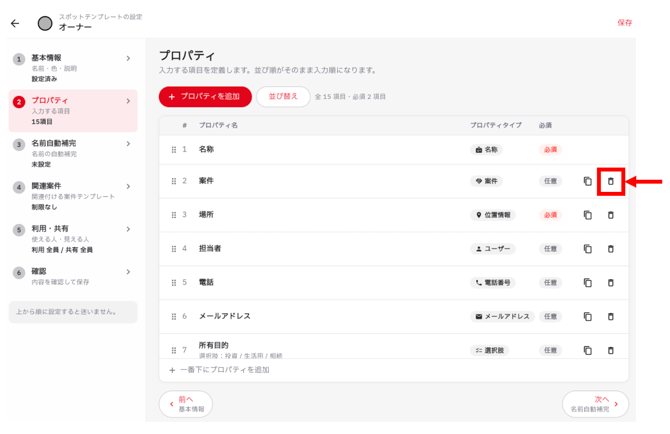The image size is (670, 434).
Task: Click the 電話番号 type chip
Action: (x=493, y=282)
